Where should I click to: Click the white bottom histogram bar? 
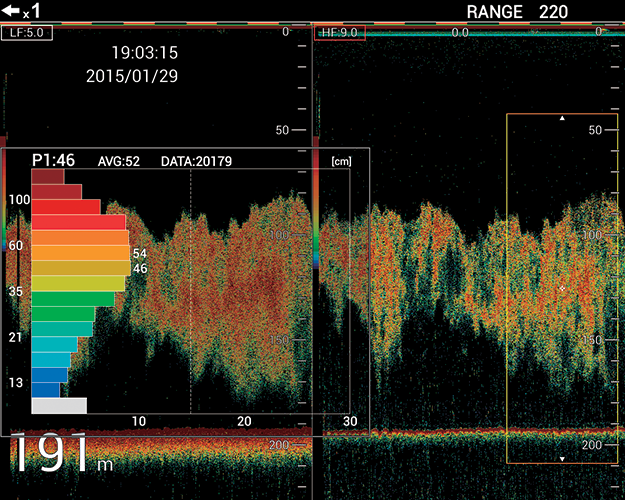[x=59, y=405]
